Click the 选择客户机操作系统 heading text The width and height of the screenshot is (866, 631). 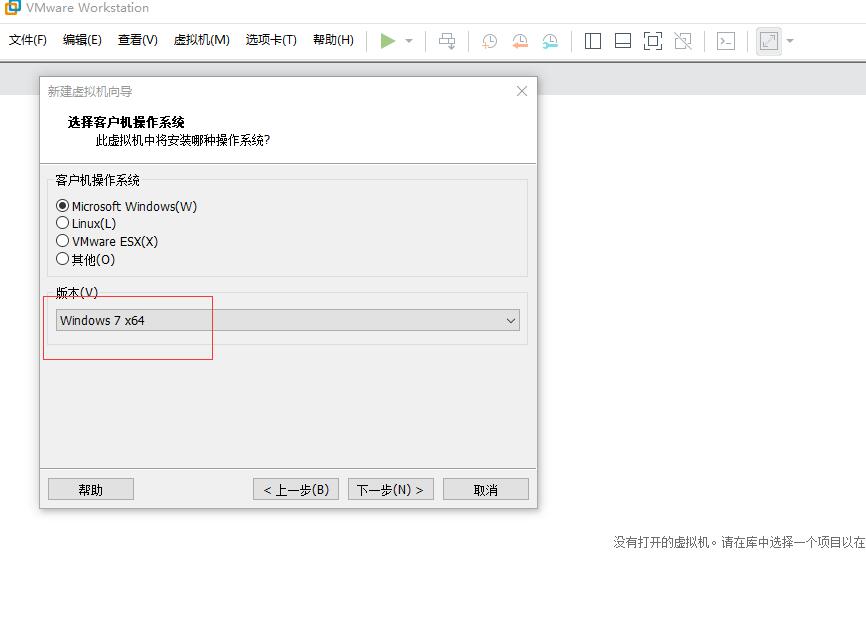point(126,122)
